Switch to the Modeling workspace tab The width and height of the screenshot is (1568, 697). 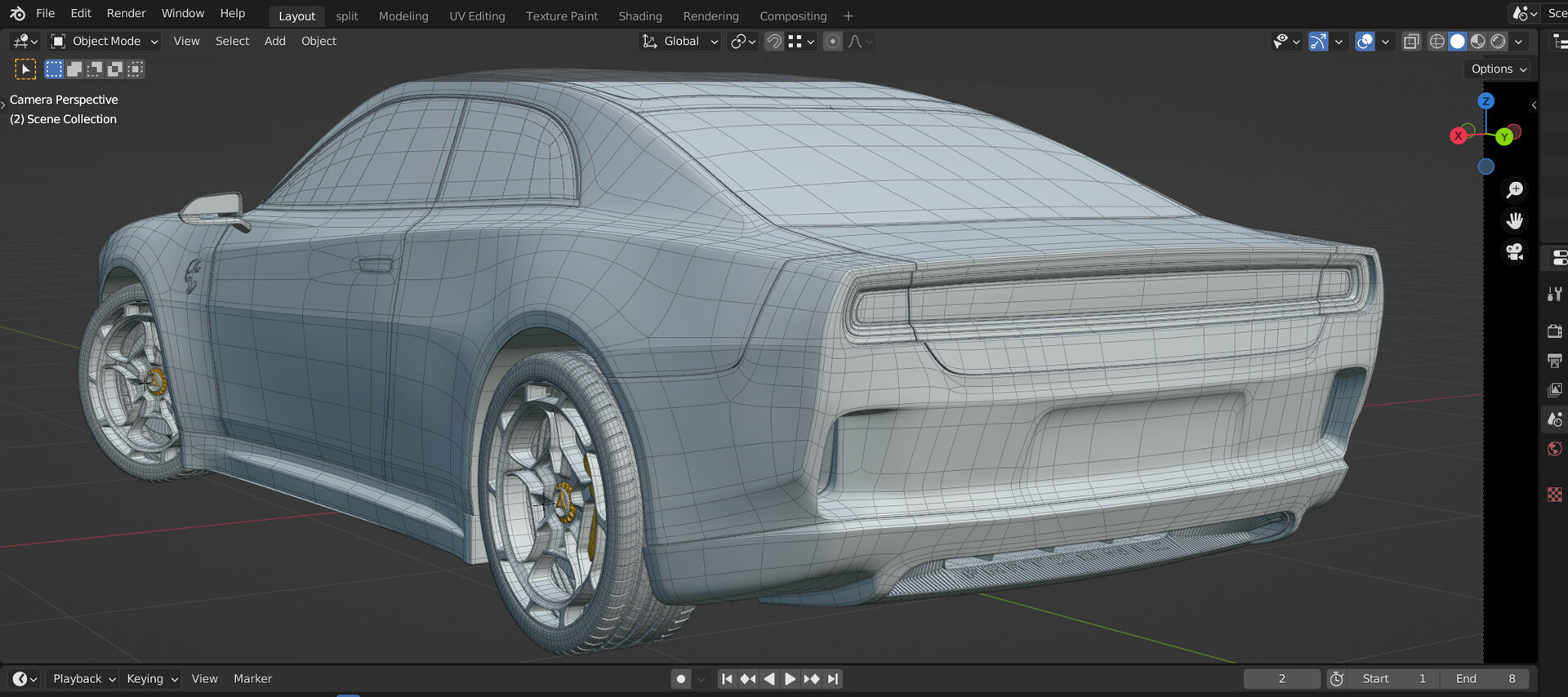[x=403, y=16]
